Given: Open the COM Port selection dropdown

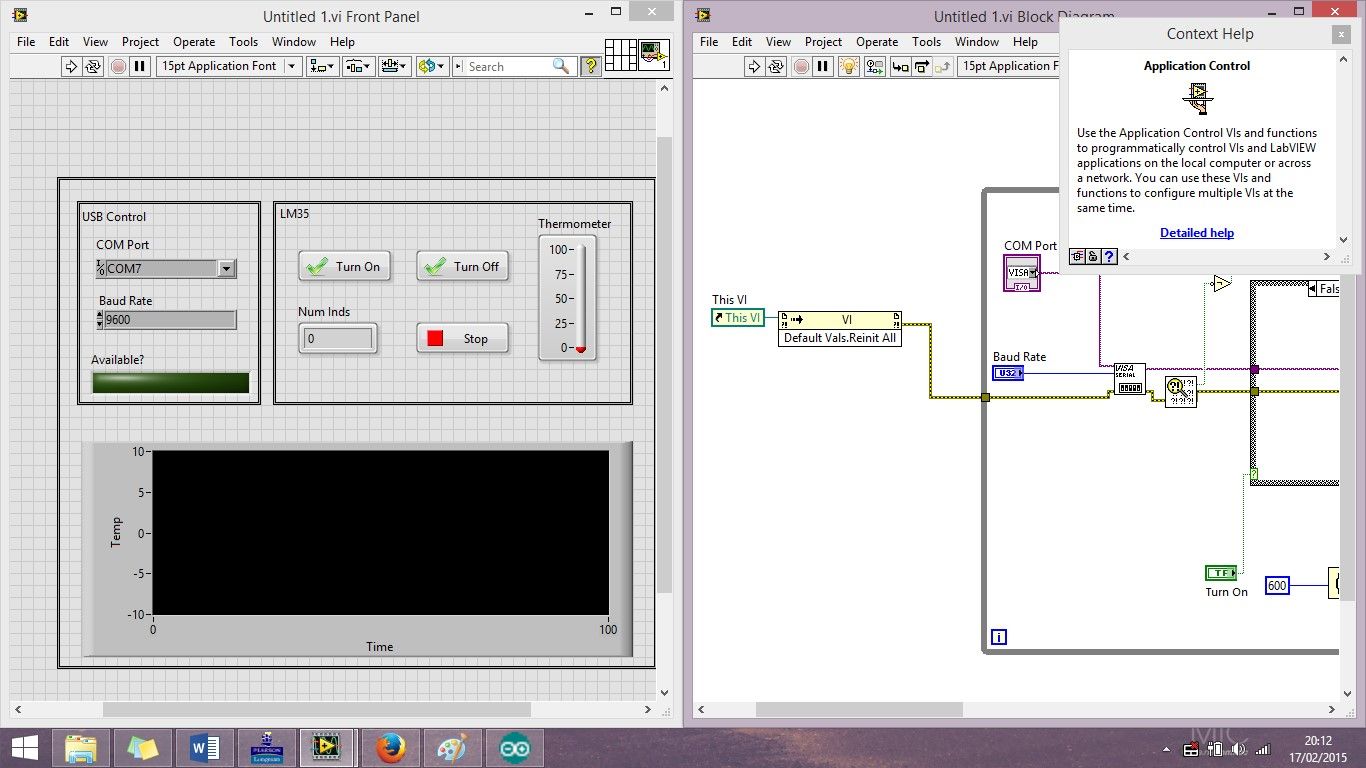Looking at the screenshot, I should [226, 268].
